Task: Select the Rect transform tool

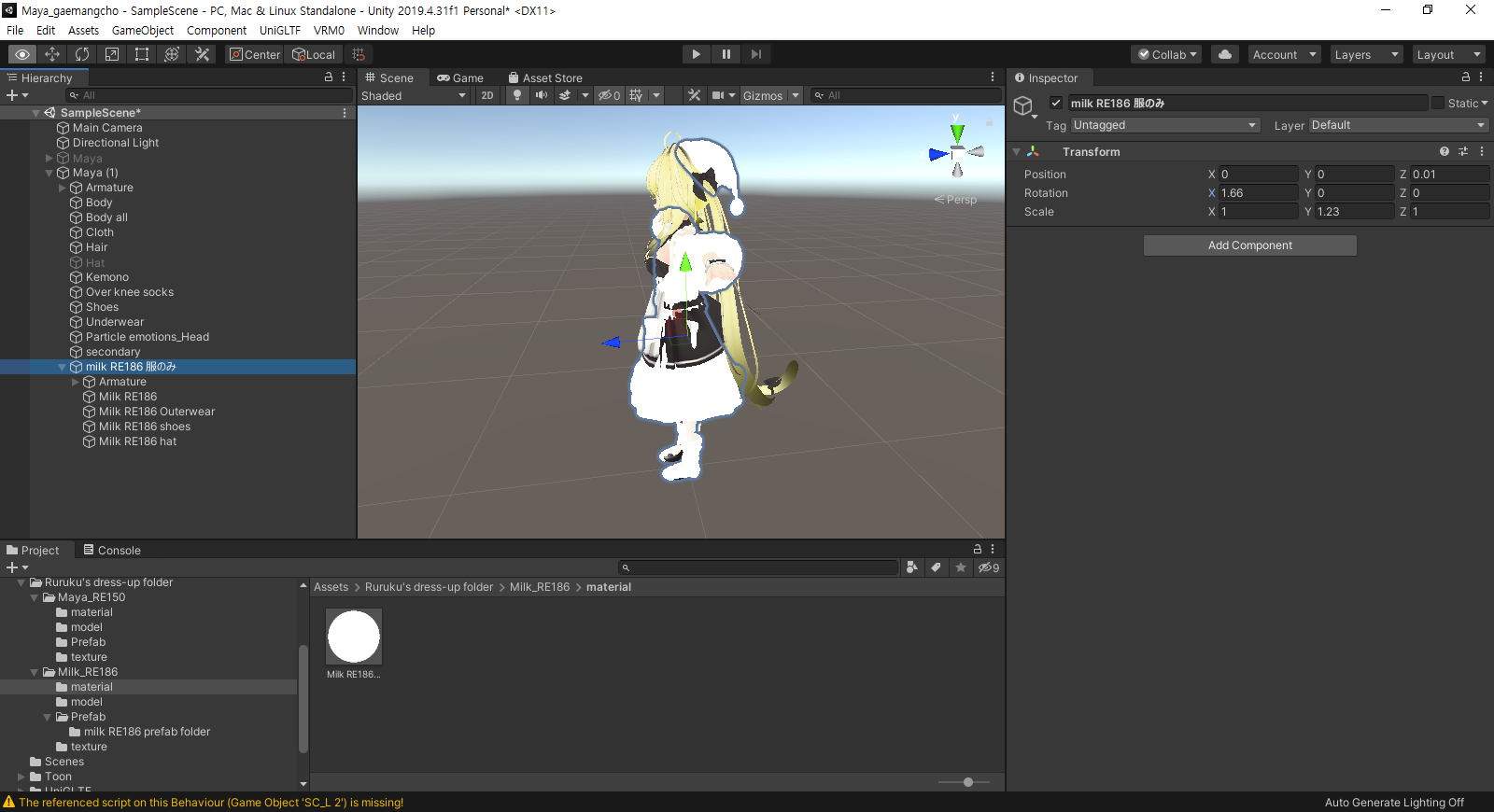Action: 142,54
